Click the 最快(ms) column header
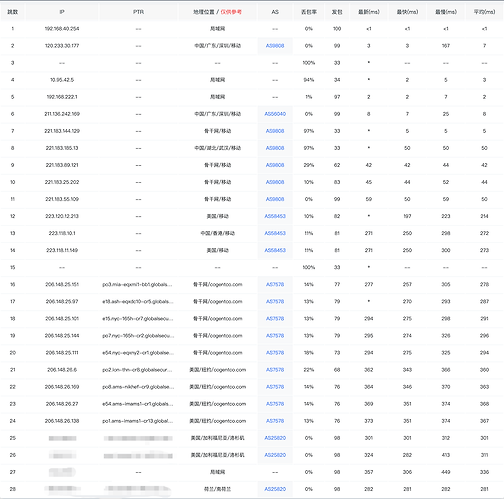 tap(407, 12)
